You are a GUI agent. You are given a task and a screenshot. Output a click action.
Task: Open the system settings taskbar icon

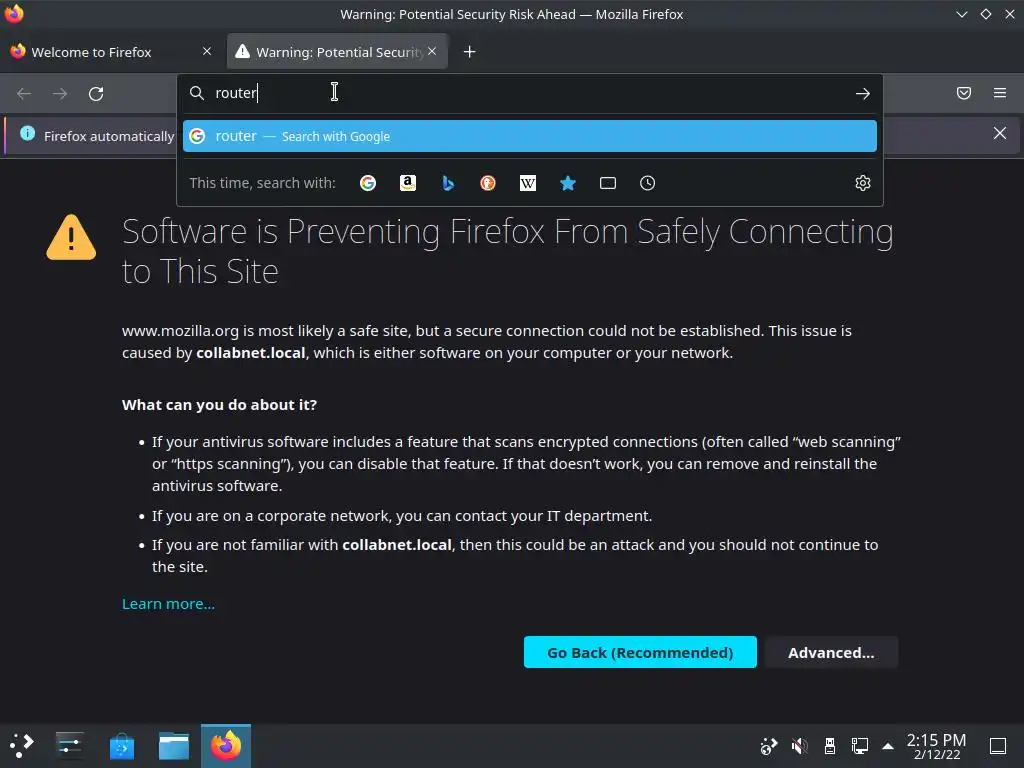tap(69, 745)
